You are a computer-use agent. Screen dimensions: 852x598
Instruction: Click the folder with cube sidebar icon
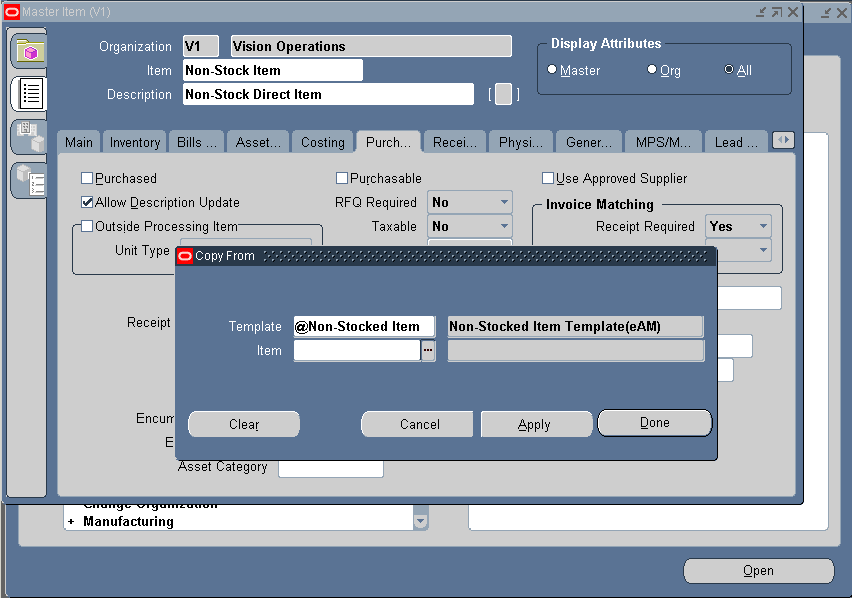30,52
